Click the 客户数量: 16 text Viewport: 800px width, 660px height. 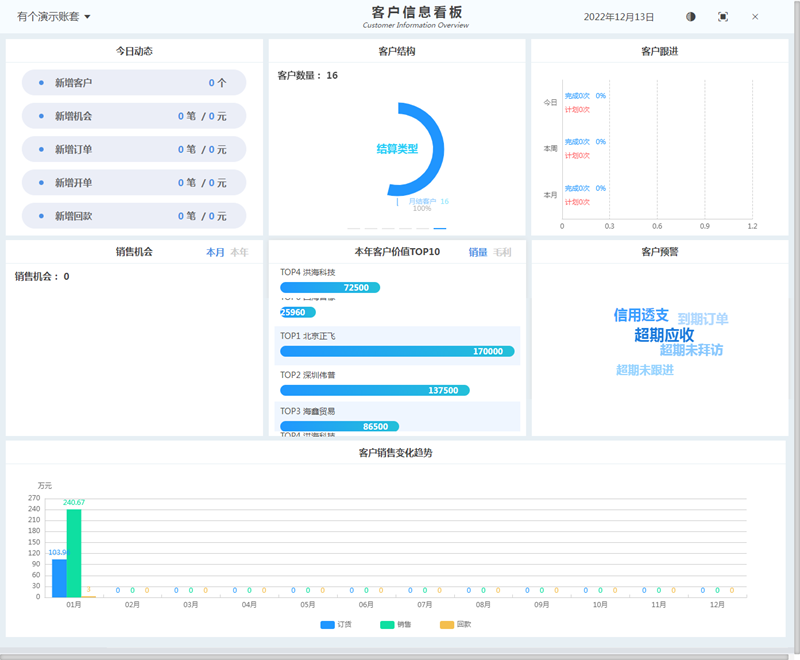pyautogui.click(x=307, y=75)
